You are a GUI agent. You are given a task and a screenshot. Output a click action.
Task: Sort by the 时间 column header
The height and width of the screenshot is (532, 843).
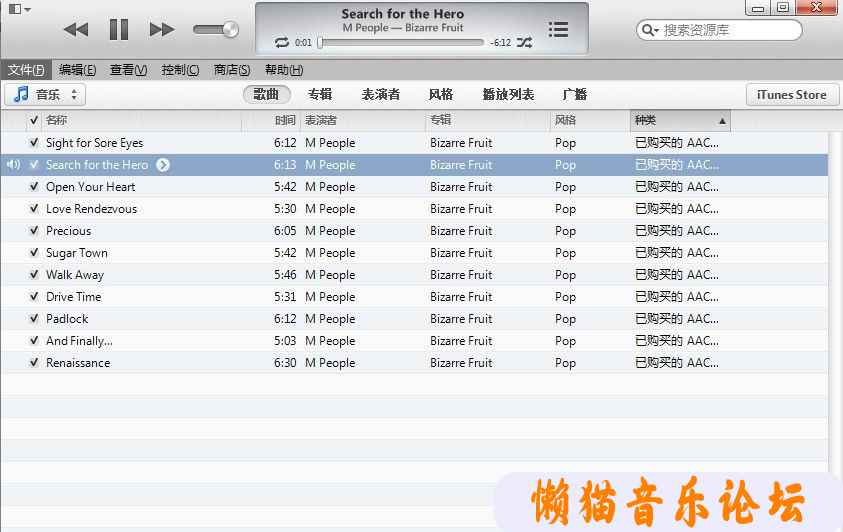pos(270,120)
